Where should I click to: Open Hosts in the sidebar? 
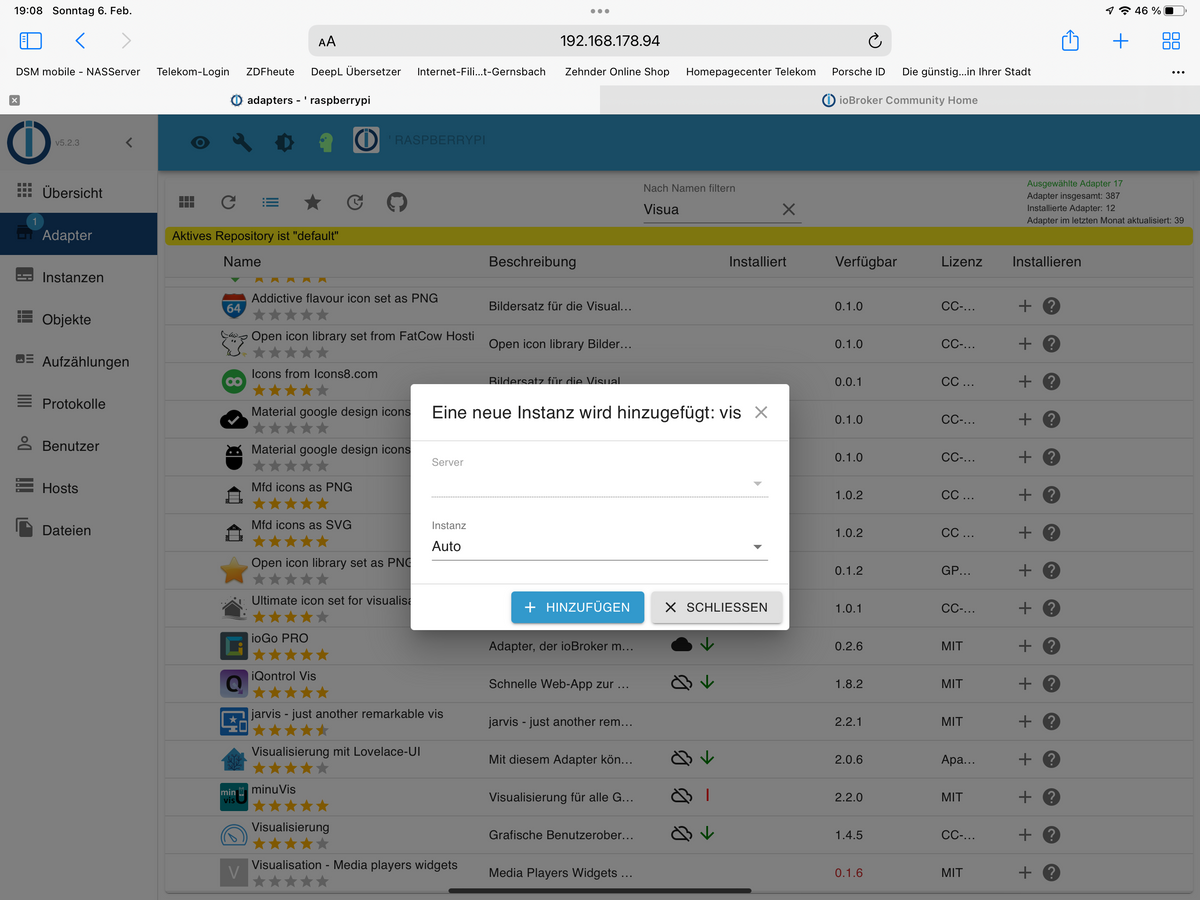79,488
